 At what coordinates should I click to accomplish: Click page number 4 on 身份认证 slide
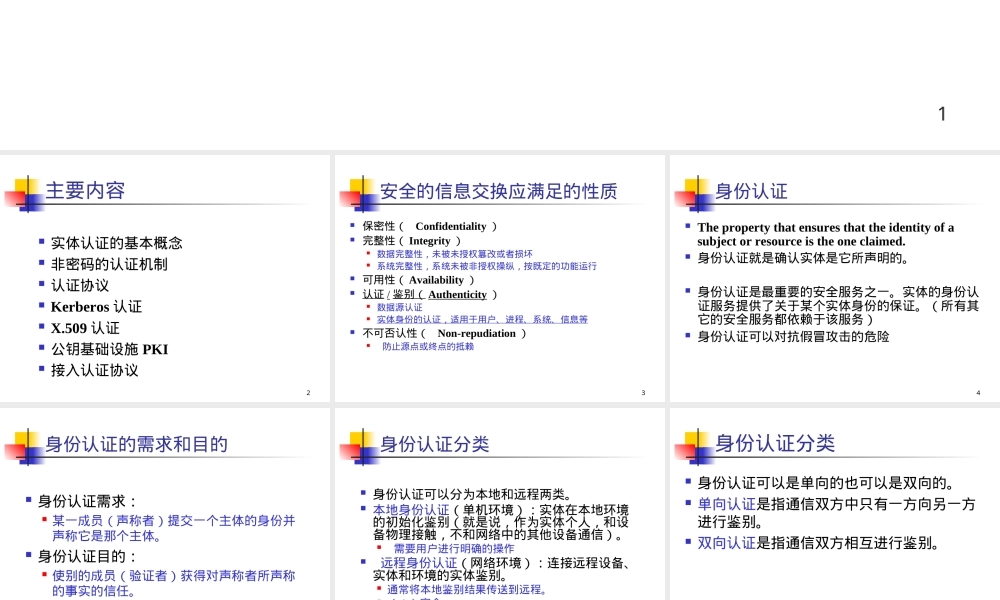(x=978, y=393)
